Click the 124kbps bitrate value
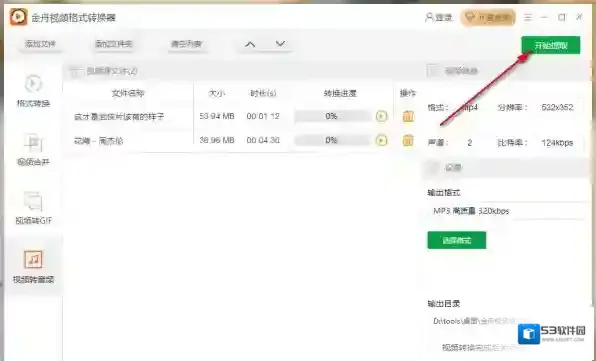 tap(557, 143)
